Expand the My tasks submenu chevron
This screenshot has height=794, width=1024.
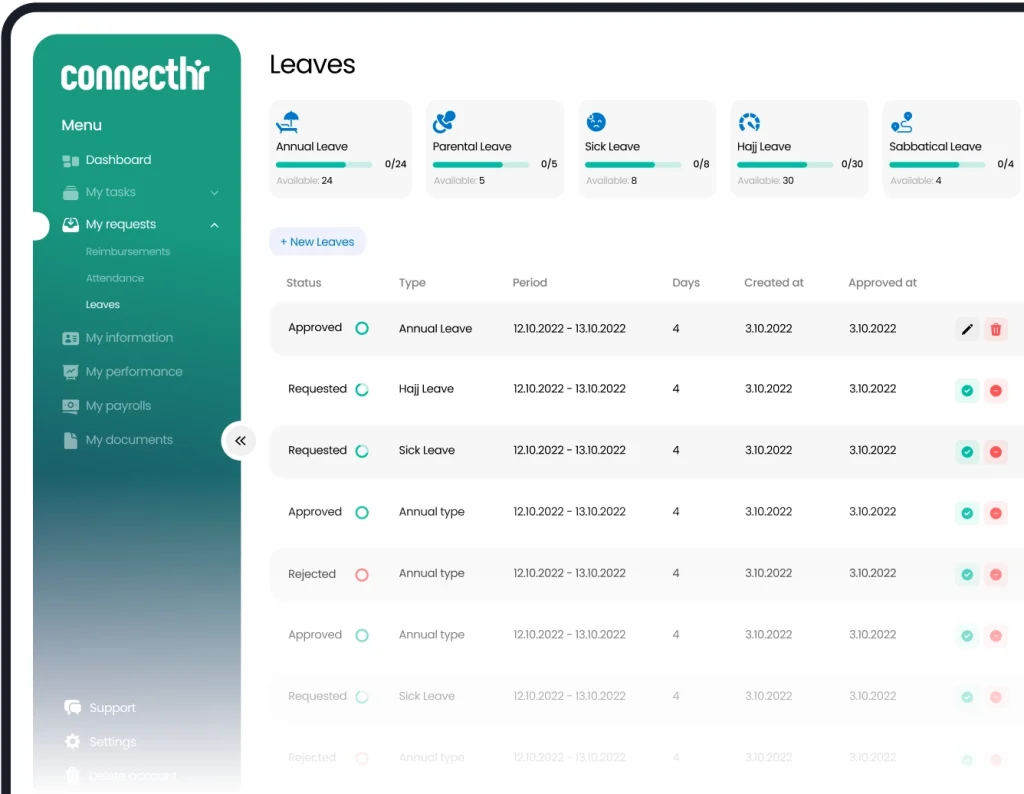pyautogui.click(x=214, y=193)
